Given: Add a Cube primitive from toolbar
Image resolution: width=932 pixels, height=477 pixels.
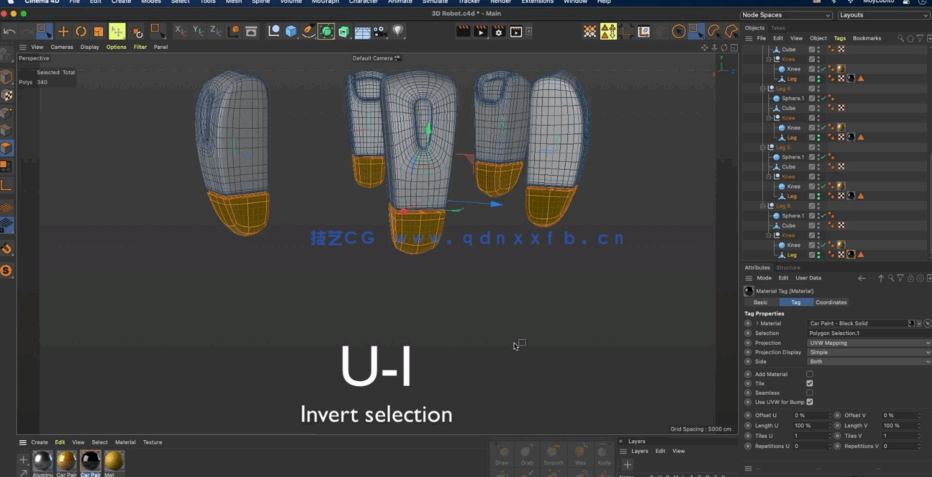Looking at the screenshot, I should 291,32.
